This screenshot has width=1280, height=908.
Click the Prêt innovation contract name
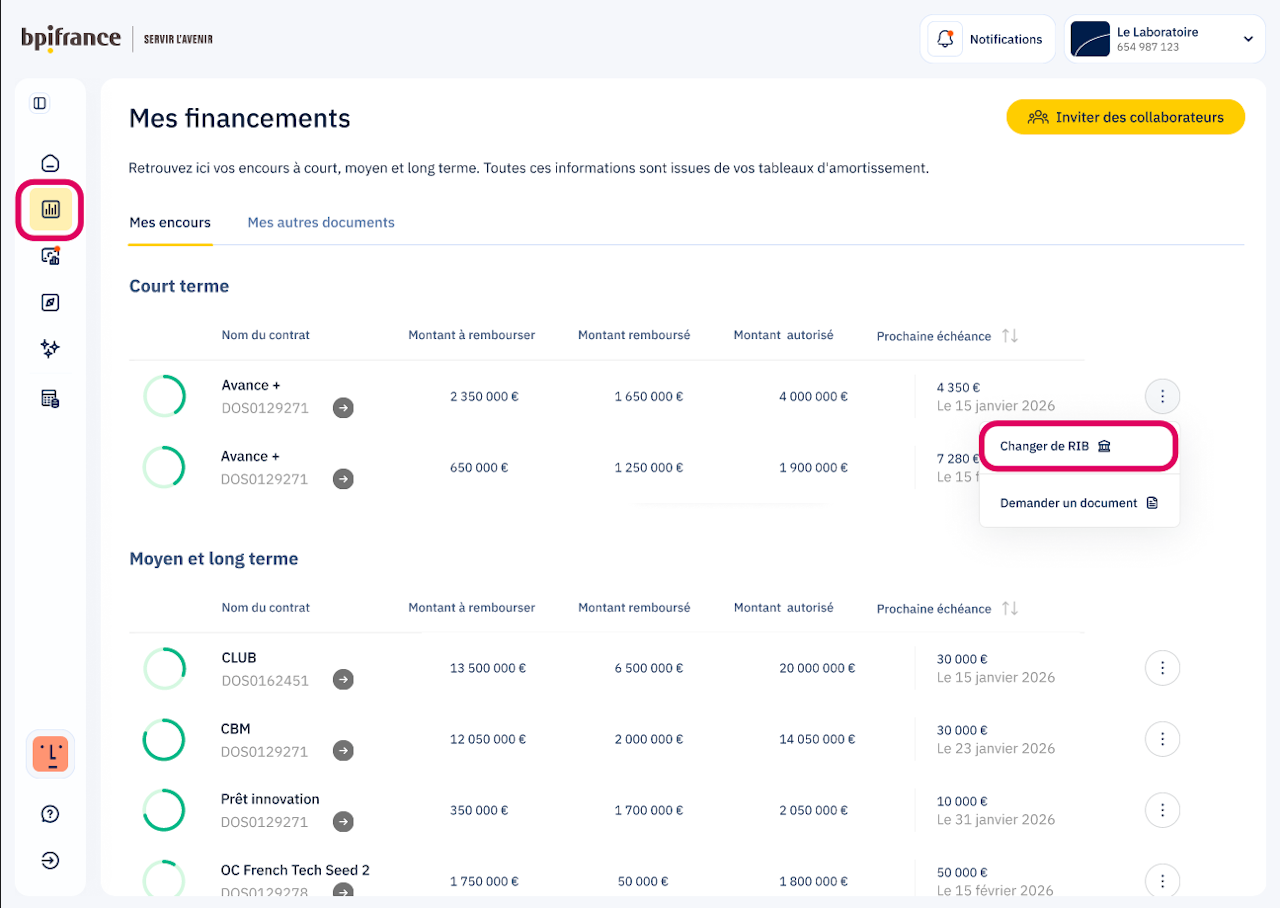(270, 799)
